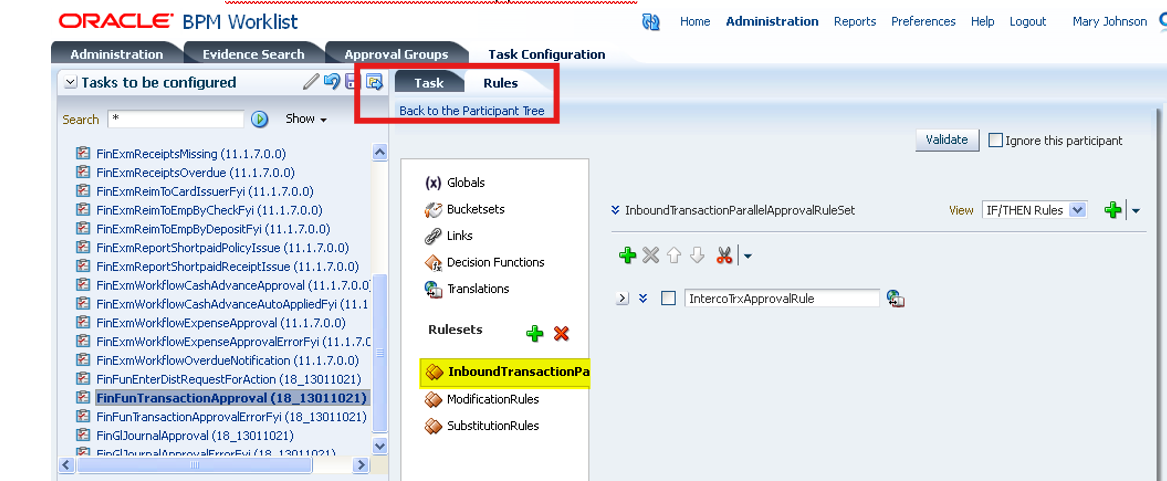Viewport: 1167px width, 481px height.
Task: Click the gray delete rule X icon
Action: (650, 255)
